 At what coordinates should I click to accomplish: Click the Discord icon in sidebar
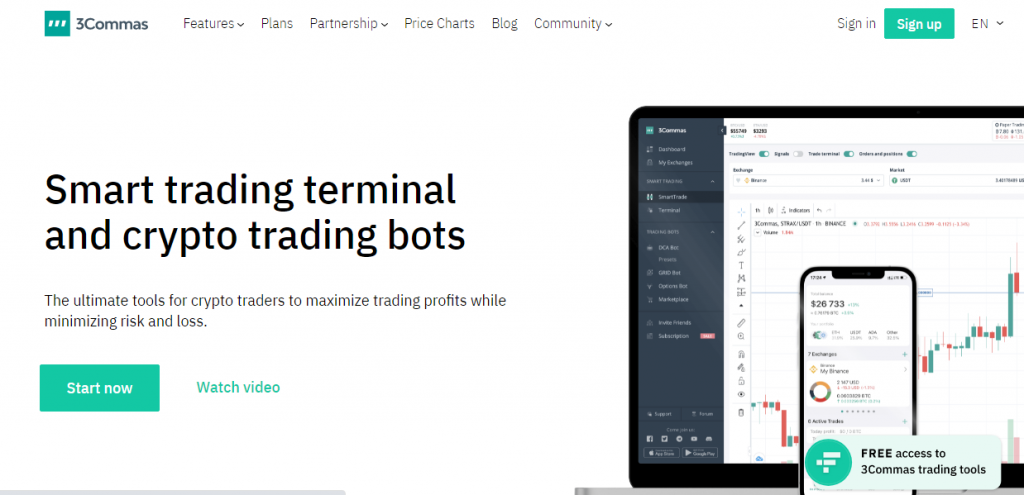[709, 439]
